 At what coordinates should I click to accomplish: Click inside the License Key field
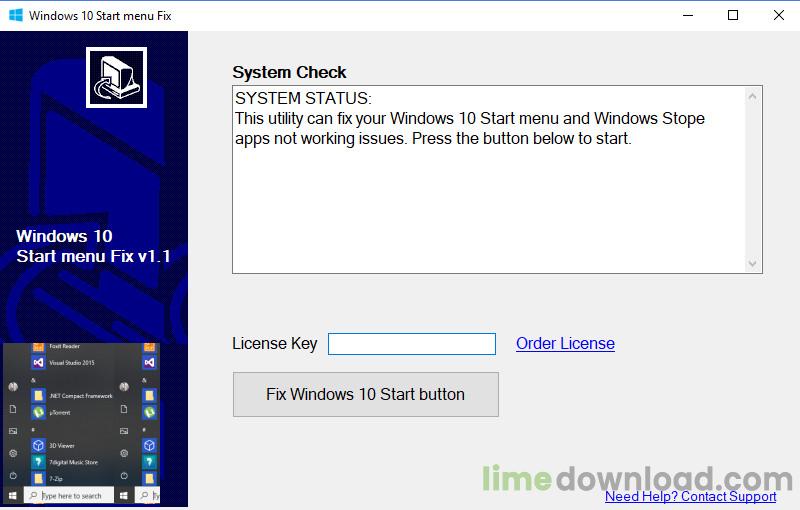(411, 344)
